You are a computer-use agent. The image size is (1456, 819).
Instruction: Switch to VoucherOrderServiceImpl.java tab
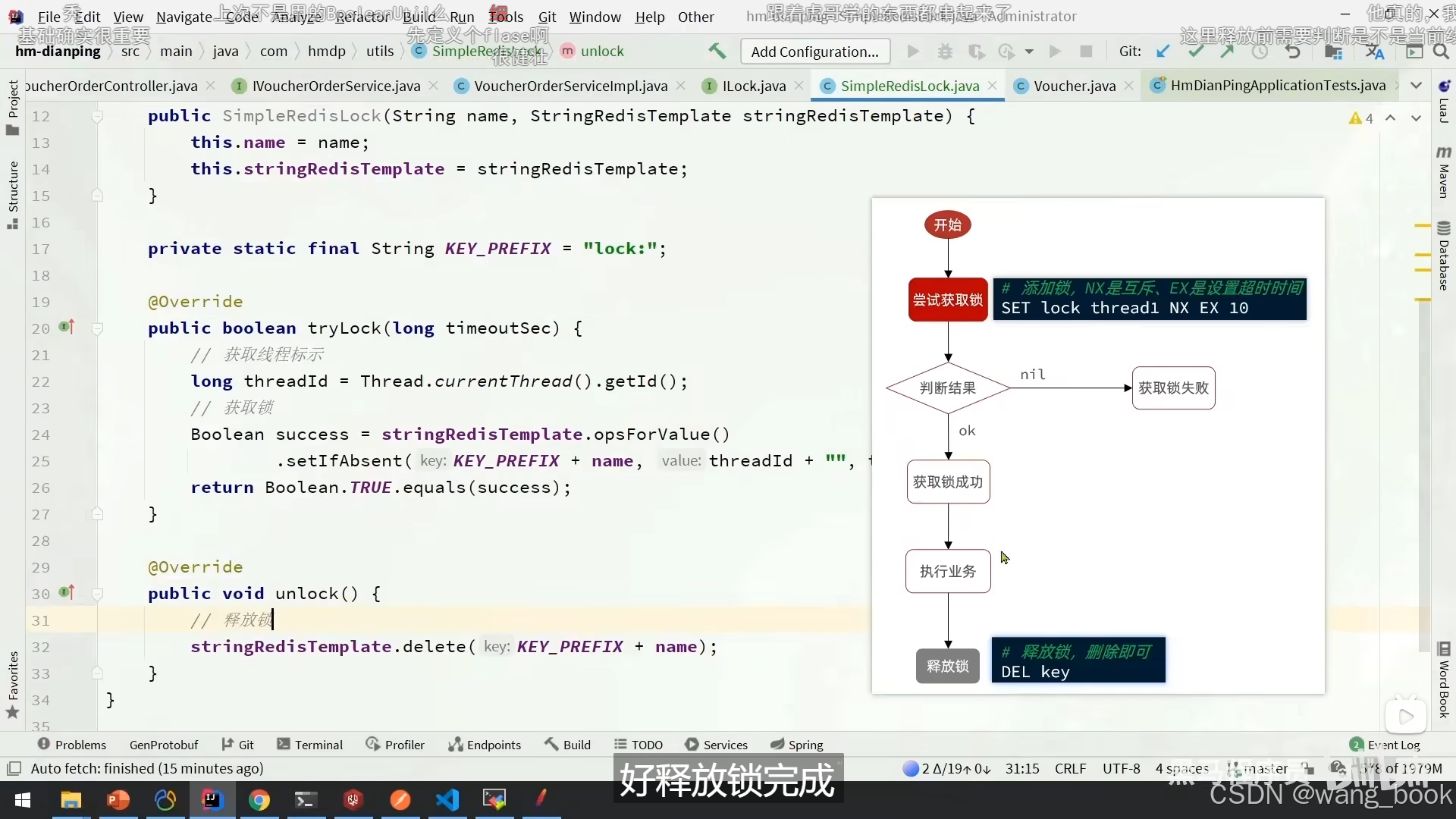click(570, 86)
